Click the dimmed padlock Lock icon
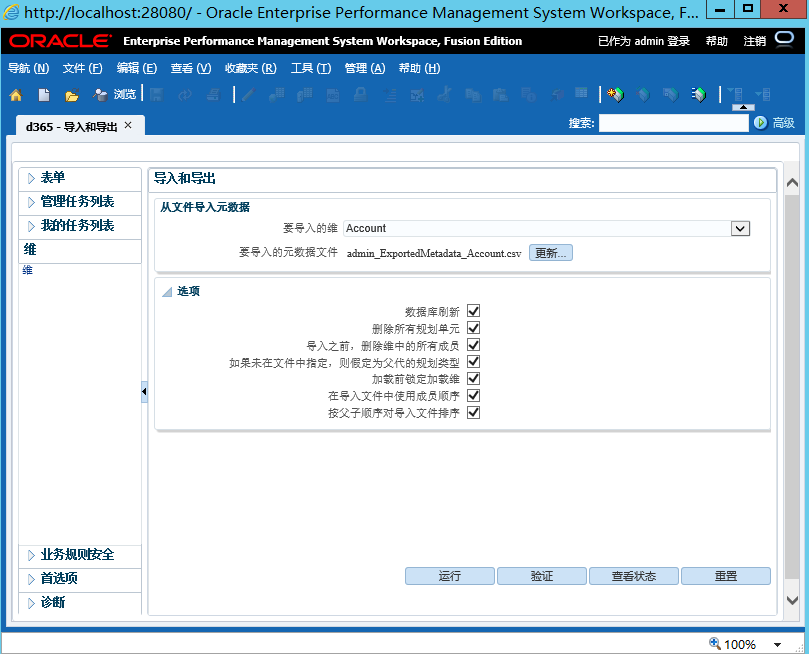Image resolution: width=809 pixels, height=654 pixels. [x=360, y=94]
